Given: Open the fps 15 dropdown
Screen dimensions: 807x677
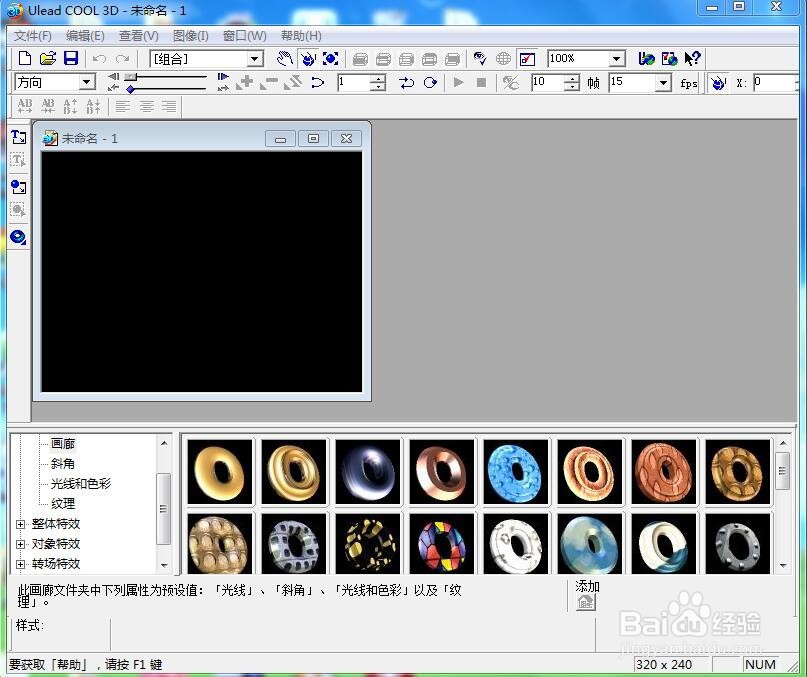Looking at the screenshot, I should [x=663, y=82].
